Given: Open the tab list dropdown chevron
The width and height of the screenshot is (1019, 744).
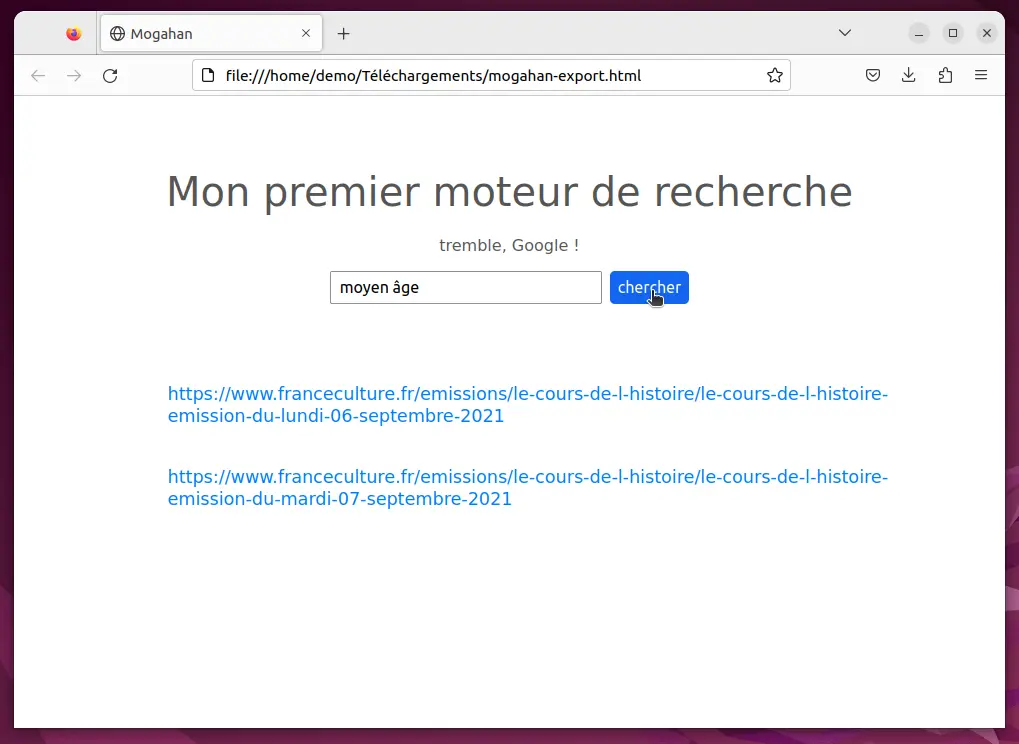Looking at the screenshot, I should point(844,33).
